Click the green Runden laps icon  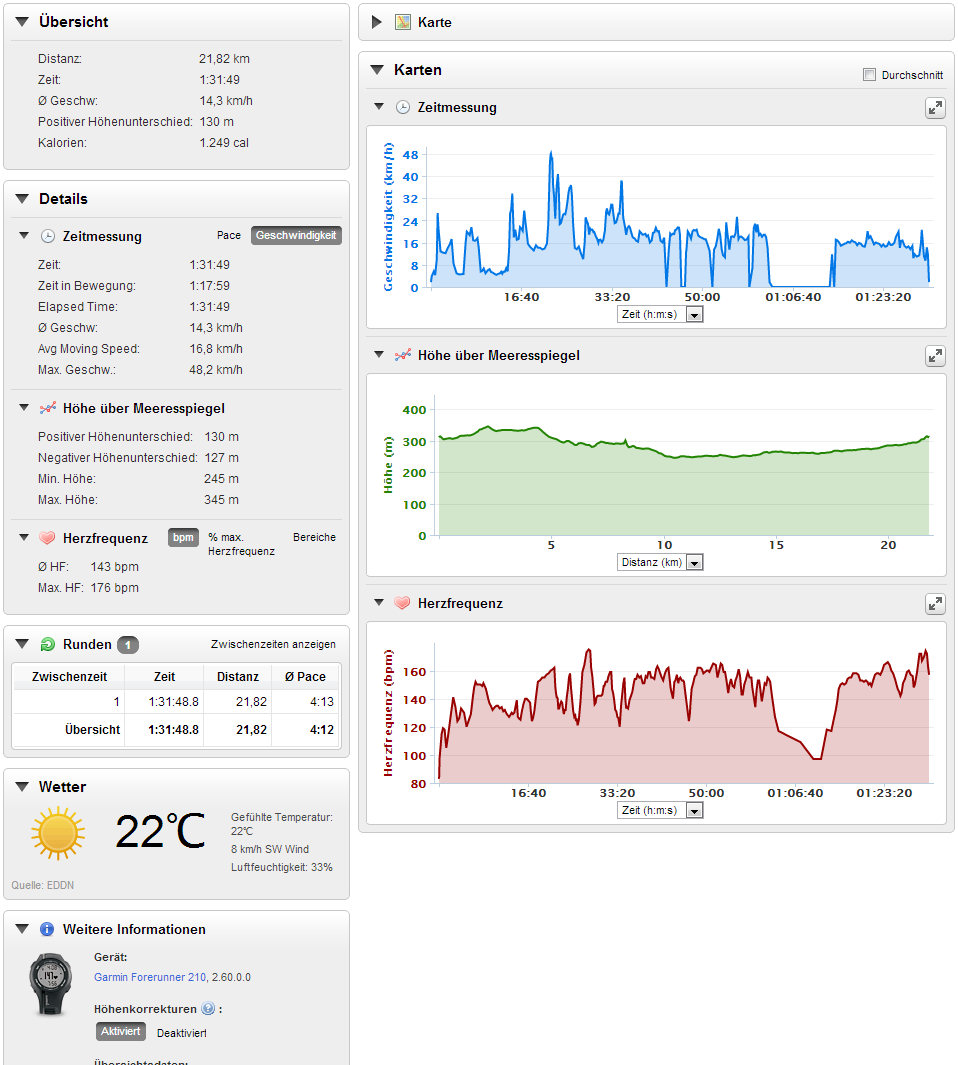click(47, 645)
